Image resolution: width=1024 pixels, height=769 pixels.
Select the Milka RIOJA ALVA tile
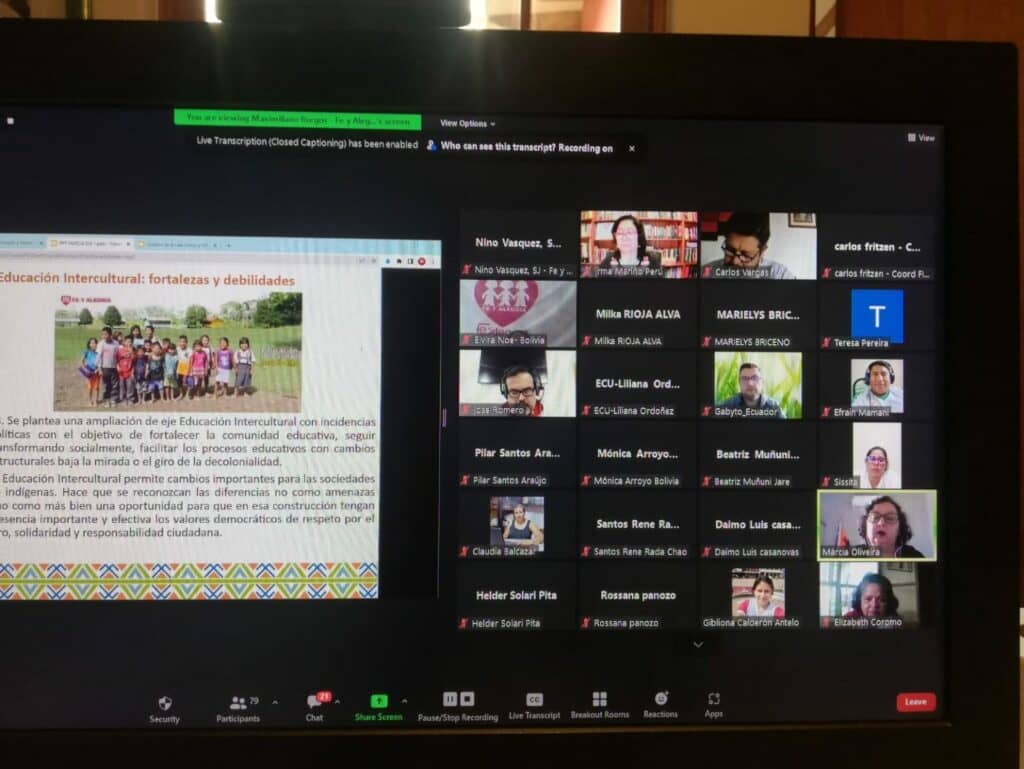(638, 315)
